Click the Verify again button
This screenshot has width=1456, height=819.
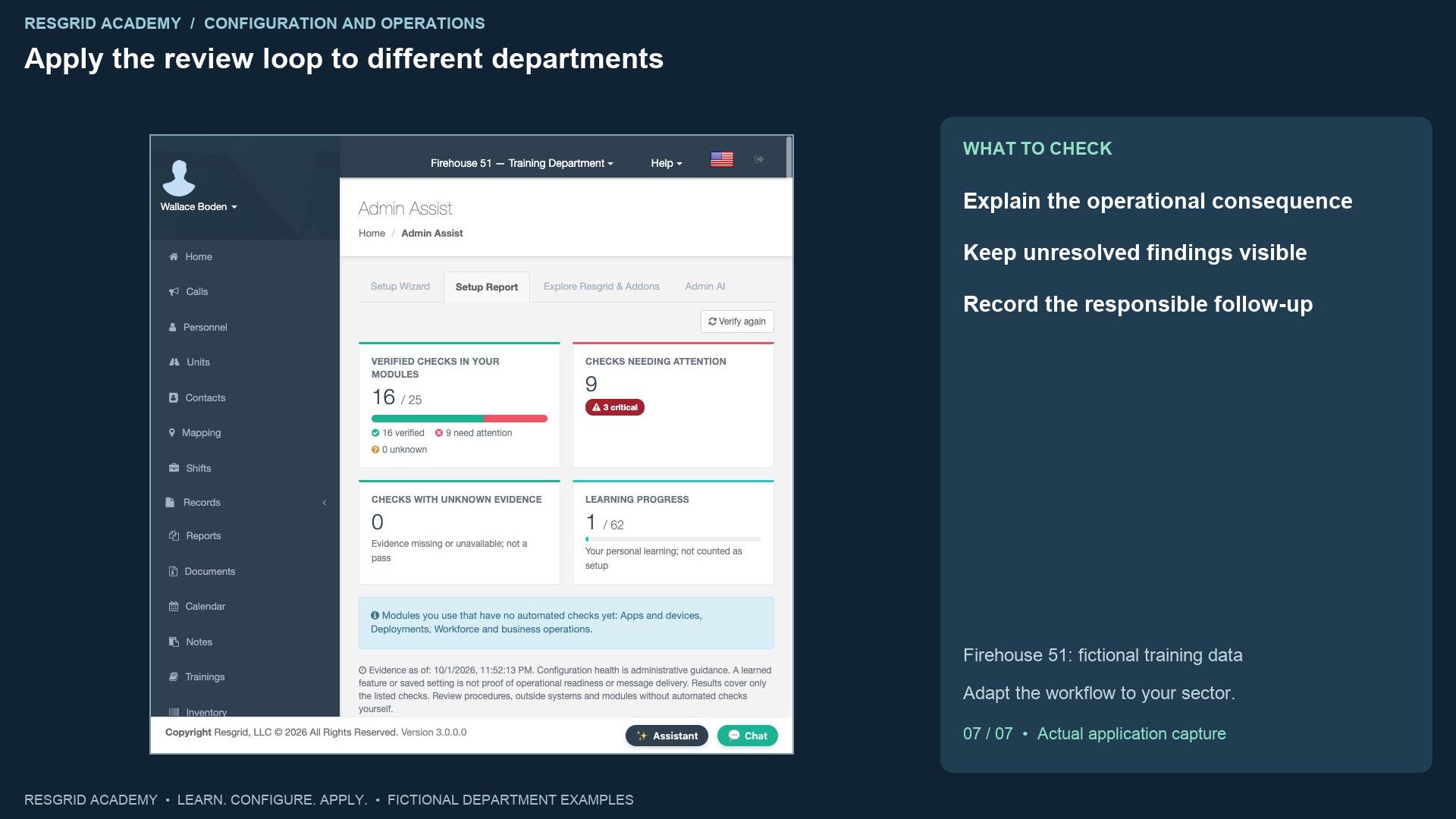point(737,322)
